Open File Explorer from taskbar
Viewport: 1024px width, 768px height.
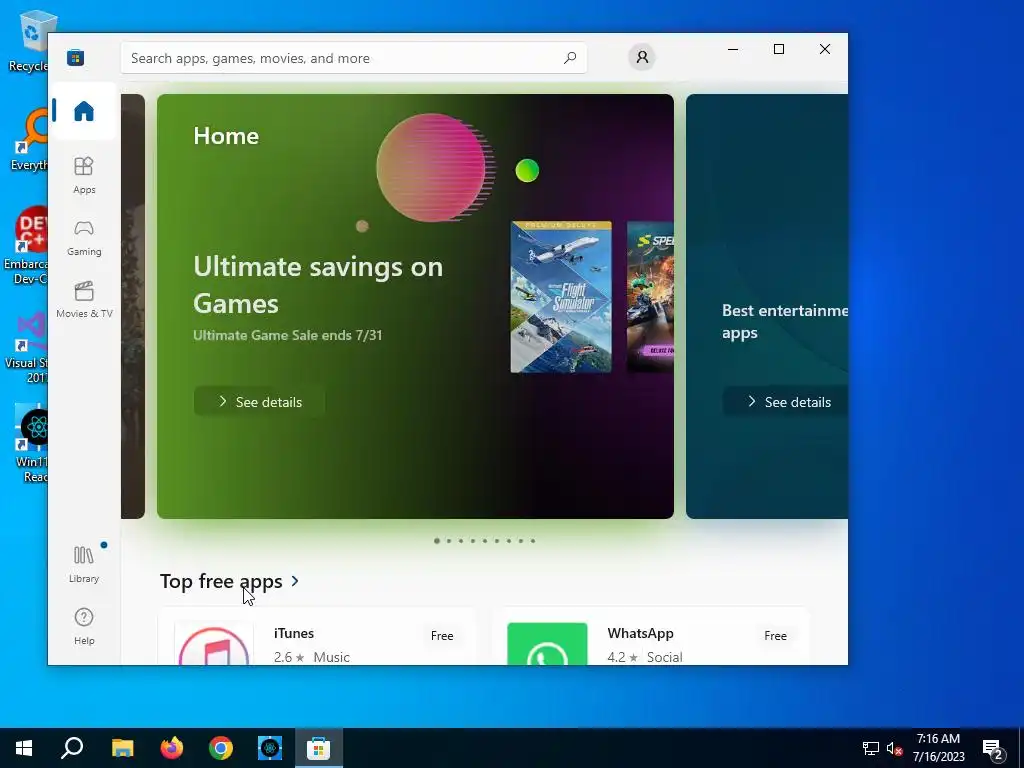click(122, 748)
